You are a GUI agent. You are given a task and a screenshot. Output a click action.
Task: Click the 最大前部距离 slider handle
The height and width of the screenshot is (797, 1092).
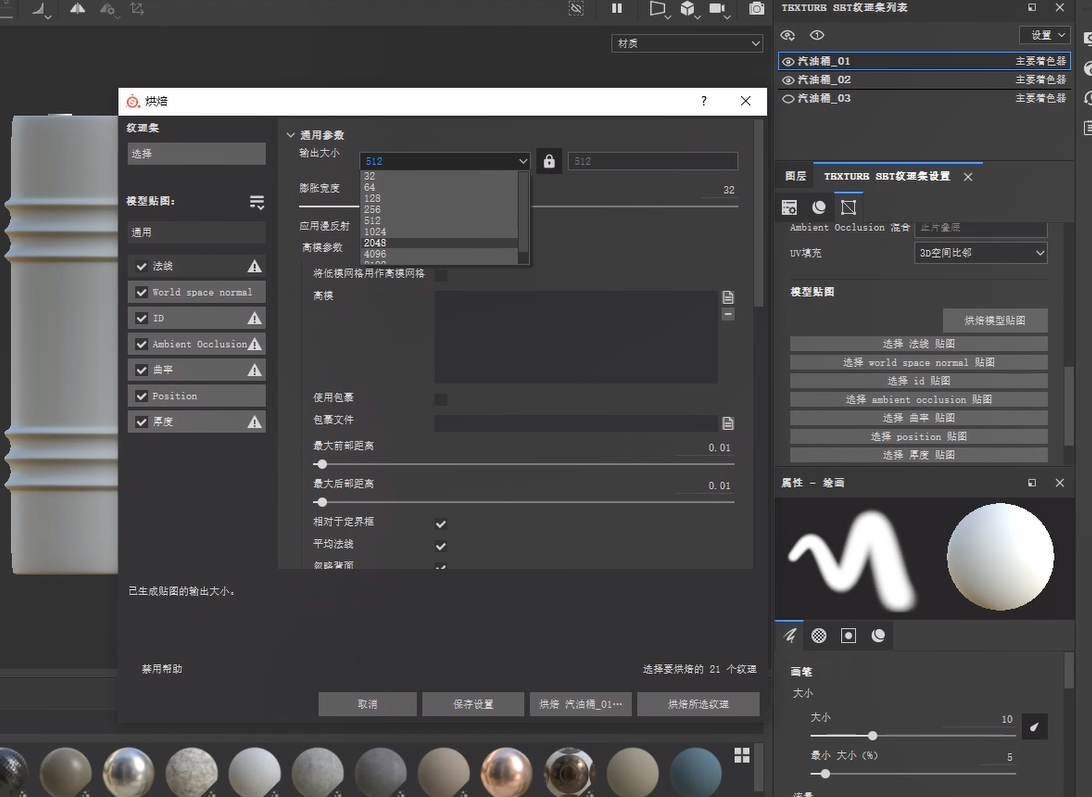click(321, 464)
